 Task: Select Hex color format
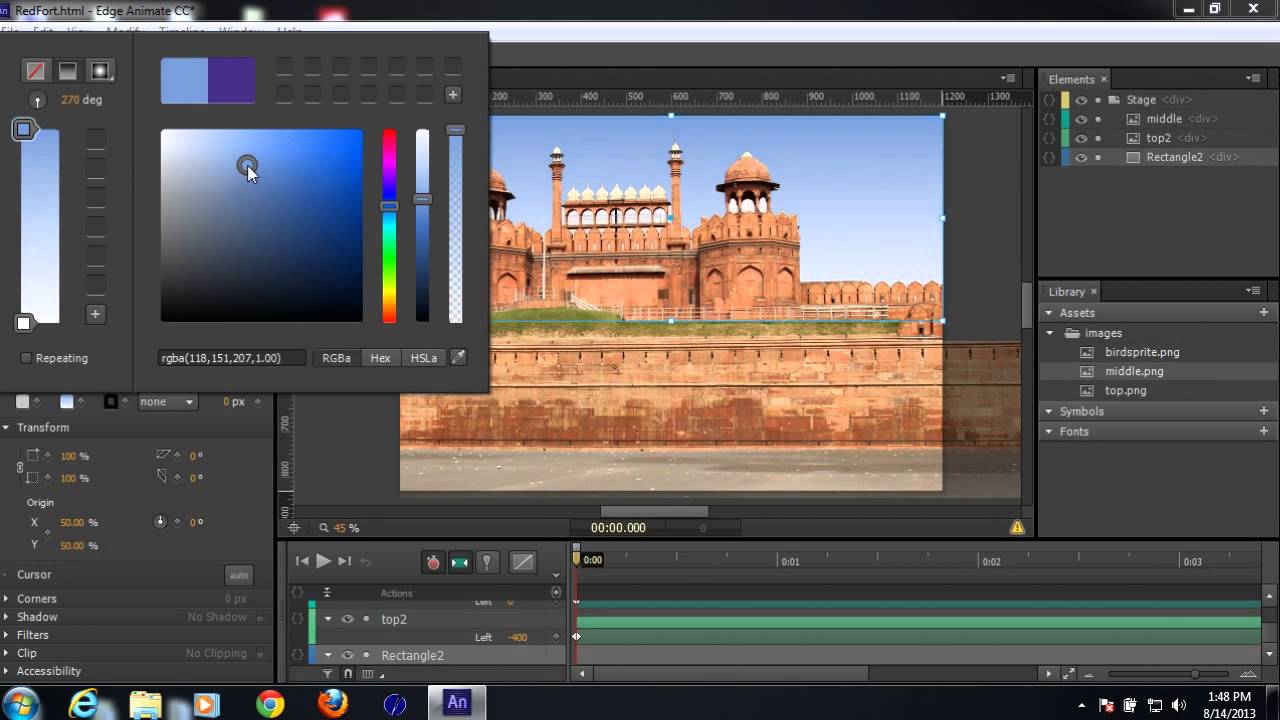coord(381,358)
